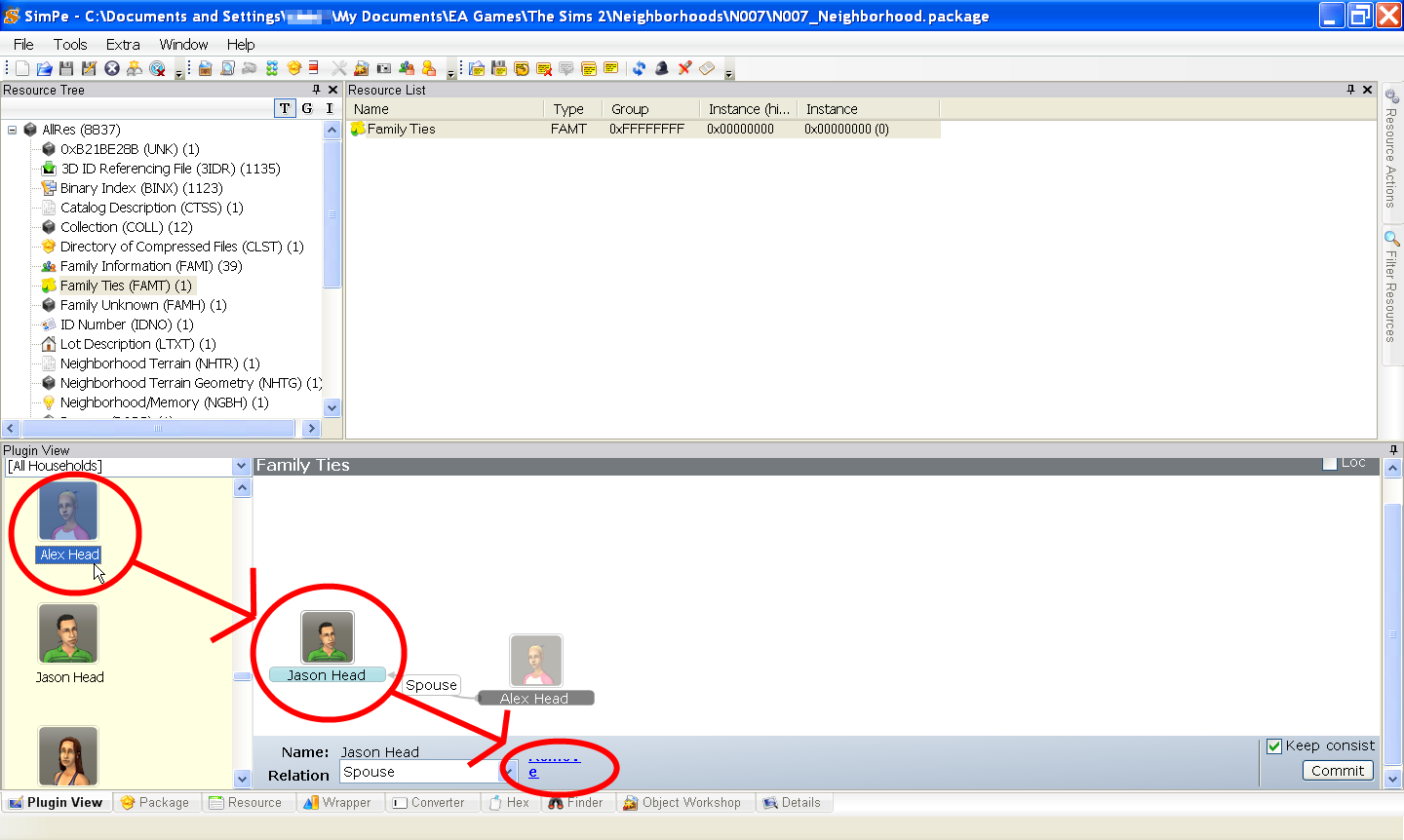Open the Tools menu
This screenshot has height=840, width=1404.
(x=70, y=44)
